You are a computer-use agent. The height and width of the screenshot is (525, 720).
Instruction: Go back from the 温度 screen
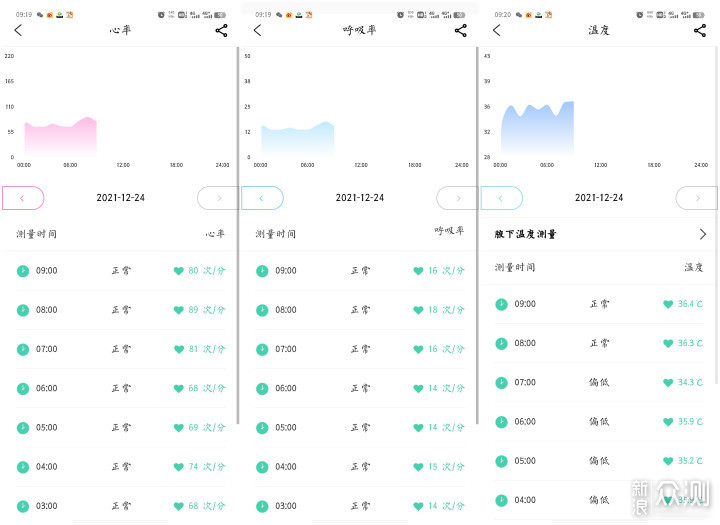point(497,30)
